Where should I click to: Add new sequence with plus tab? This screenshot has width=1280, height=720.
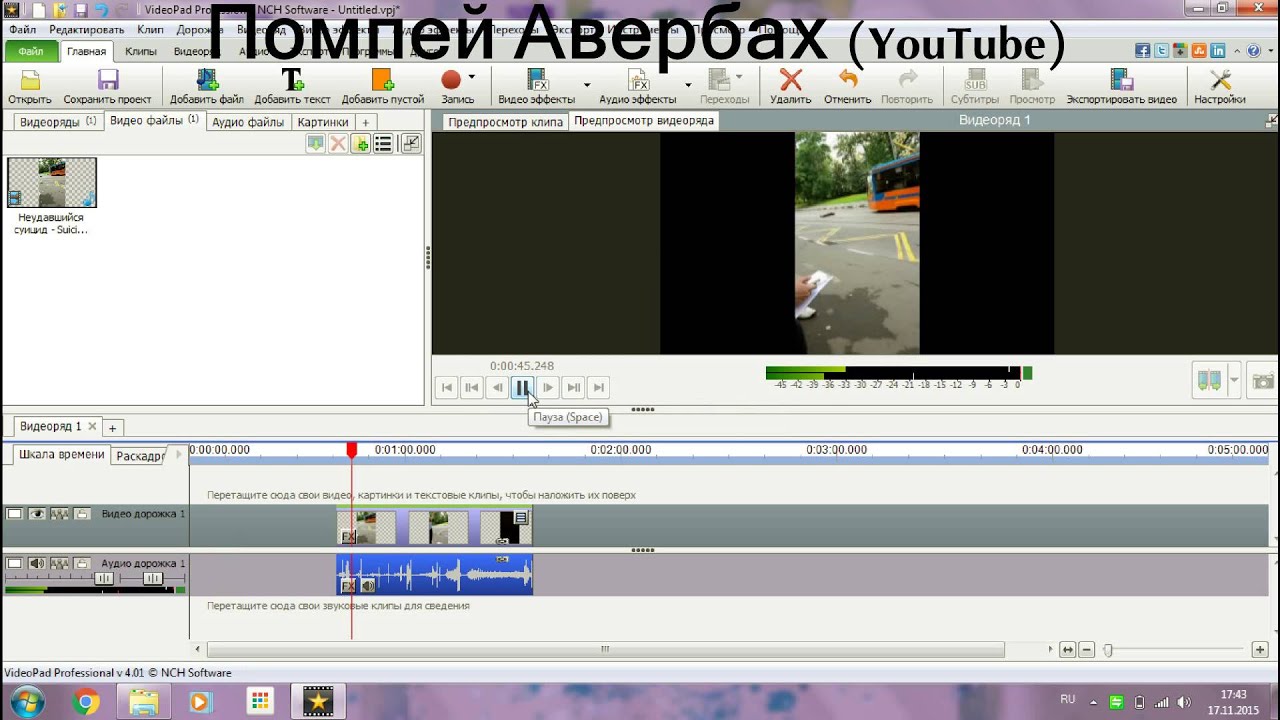click(112, 428)
